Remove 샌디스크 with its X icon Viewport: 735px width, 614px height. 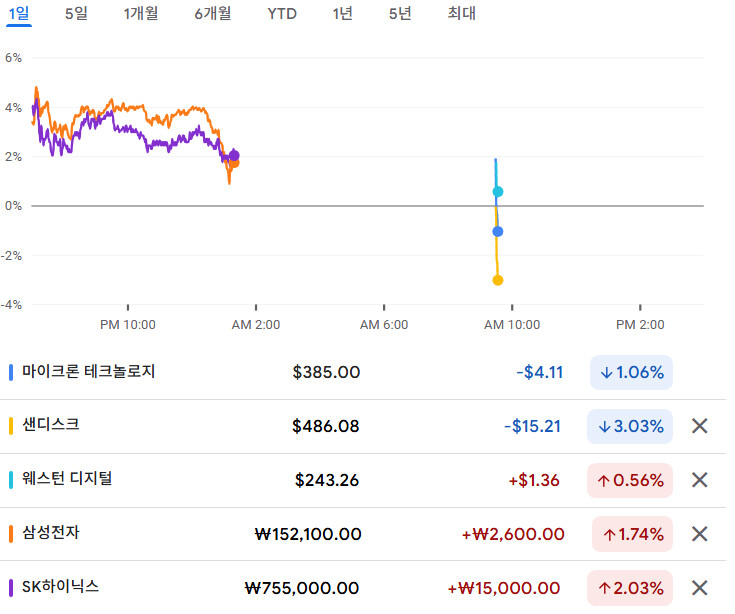coord(700,426)
